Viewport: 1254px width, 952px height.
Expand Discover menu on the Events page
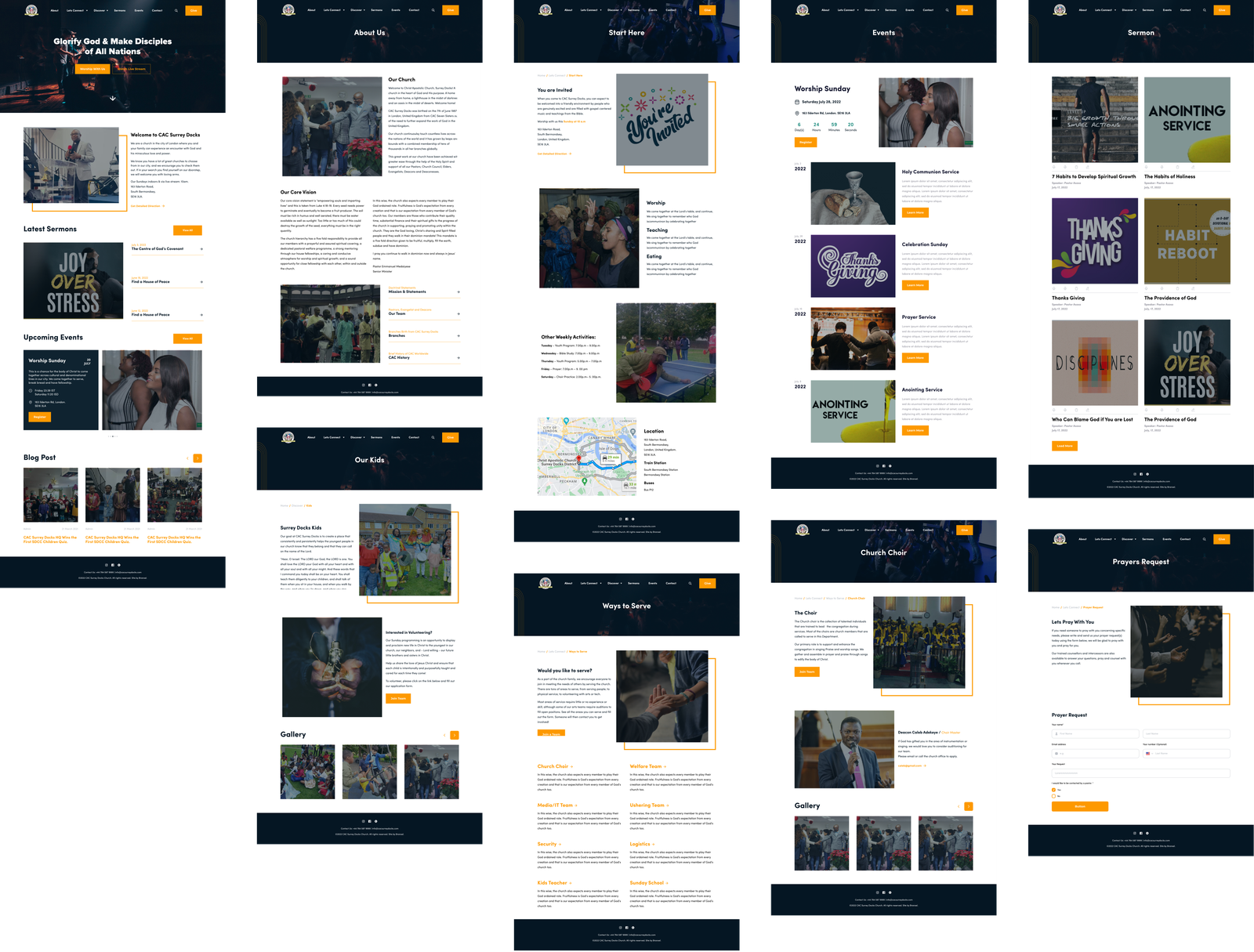[872, 10]
